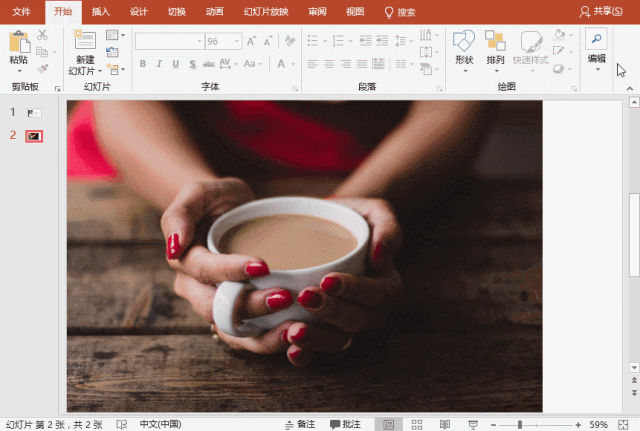This screenshot has height=431, width=640.
Task: Toggle Italic formatting
Action: tap(159, 64)
